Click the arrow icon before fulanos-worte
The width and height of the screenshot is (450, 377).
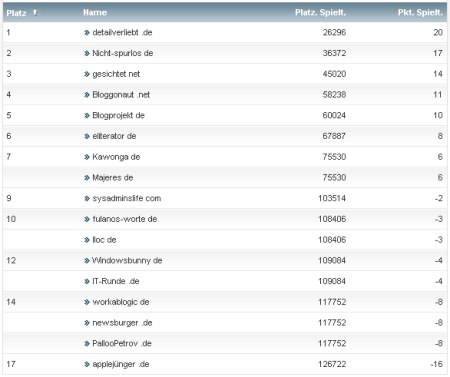[x=87, y=219]
